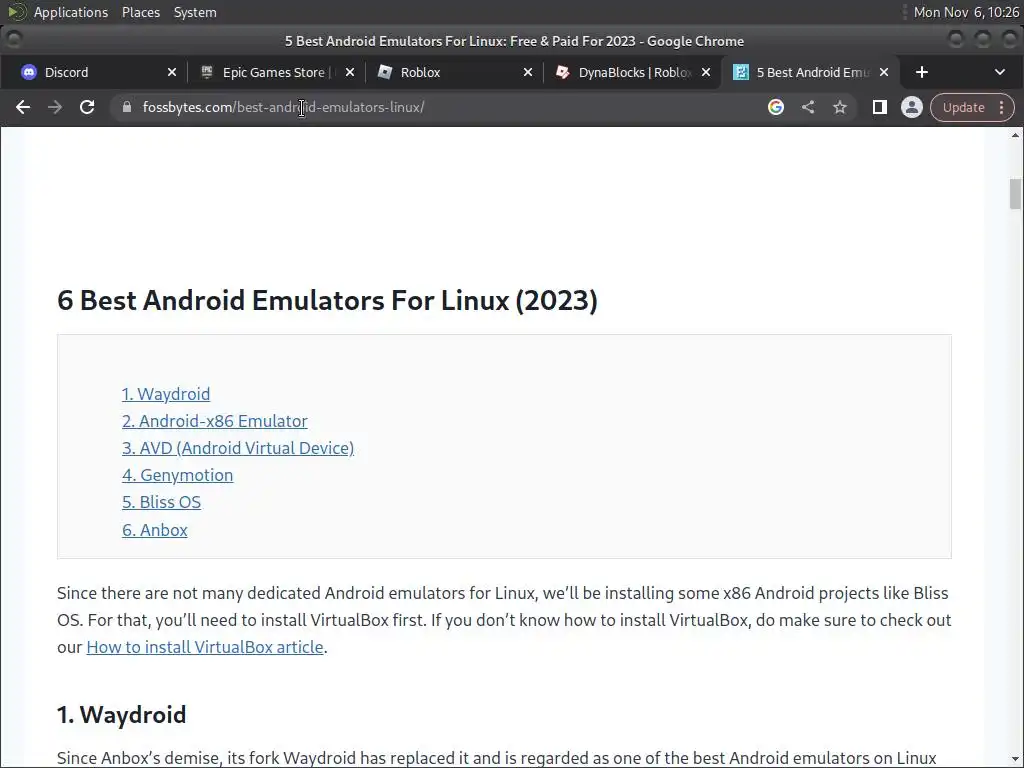The width and height of the screenshot is (1024, 768).
Task: Open the Google icon in address bar
Action: pyautogui.click(x=776, y=107)
